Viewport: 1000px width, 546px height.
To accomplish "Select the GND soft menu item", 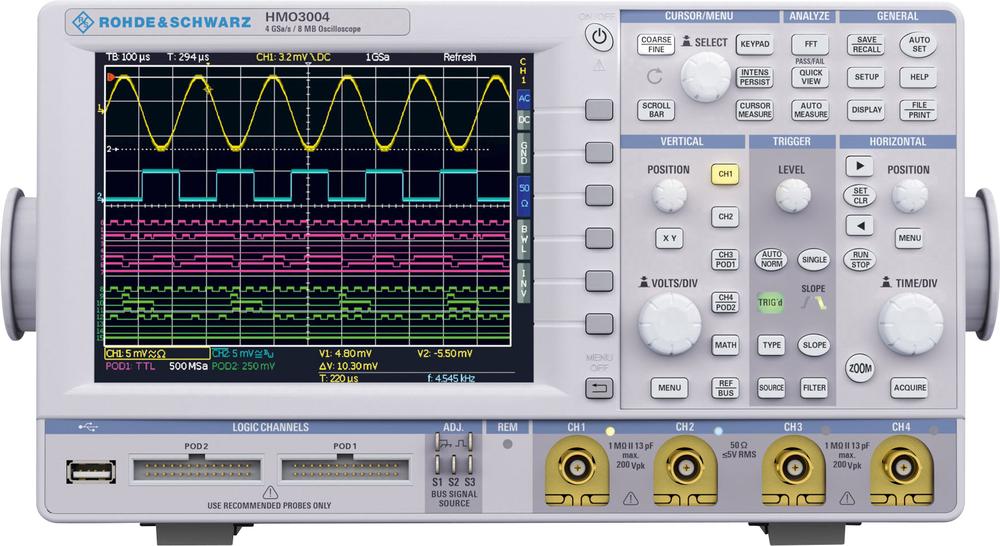I will (523, 153).
